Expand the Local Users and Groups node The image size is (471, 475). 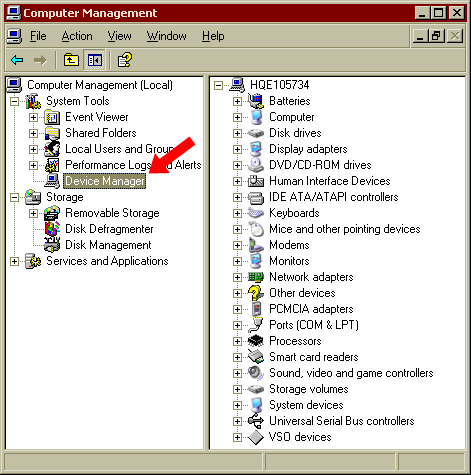[33, 149]
